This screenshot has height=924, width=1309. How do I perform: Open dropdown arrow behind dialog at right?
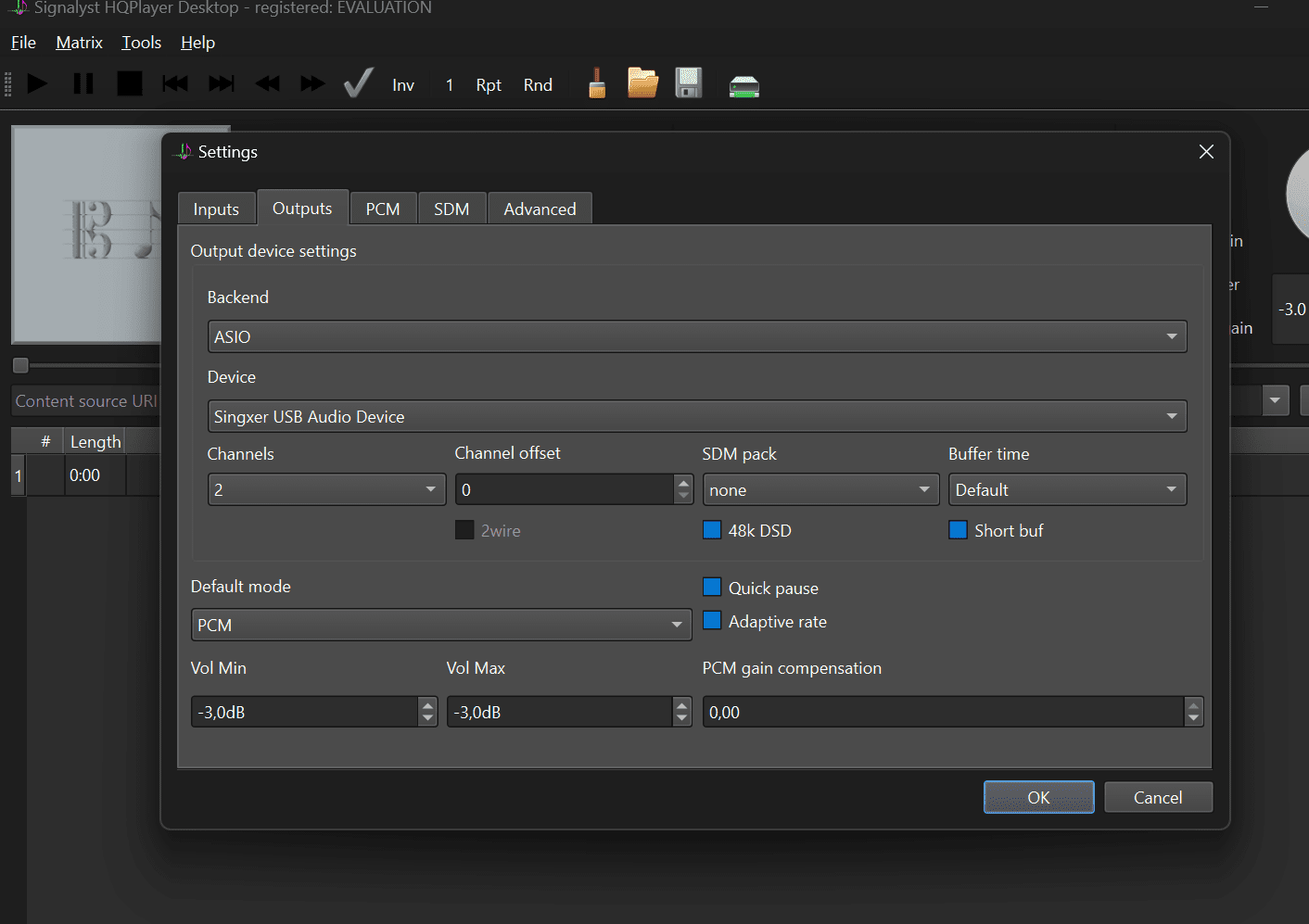pyautogui.click(x=1275, y=400)
